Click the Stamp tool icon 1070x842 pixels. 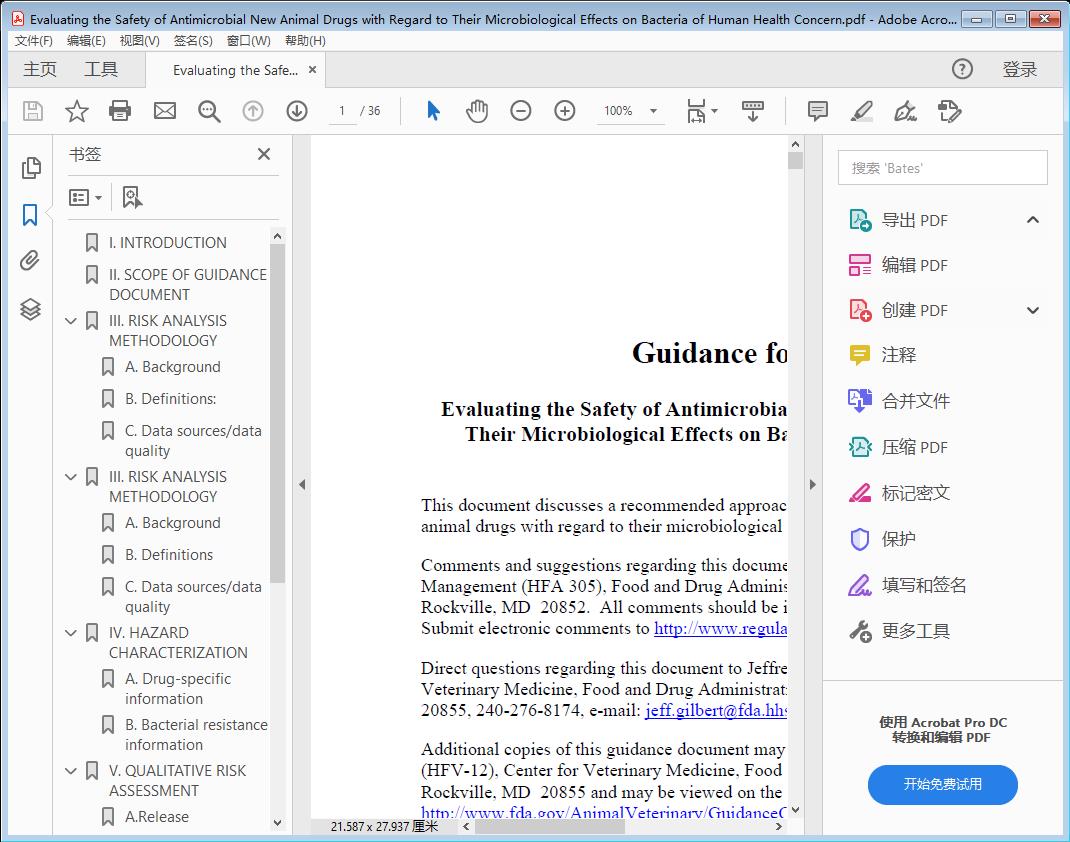click(x=949, y=111)
